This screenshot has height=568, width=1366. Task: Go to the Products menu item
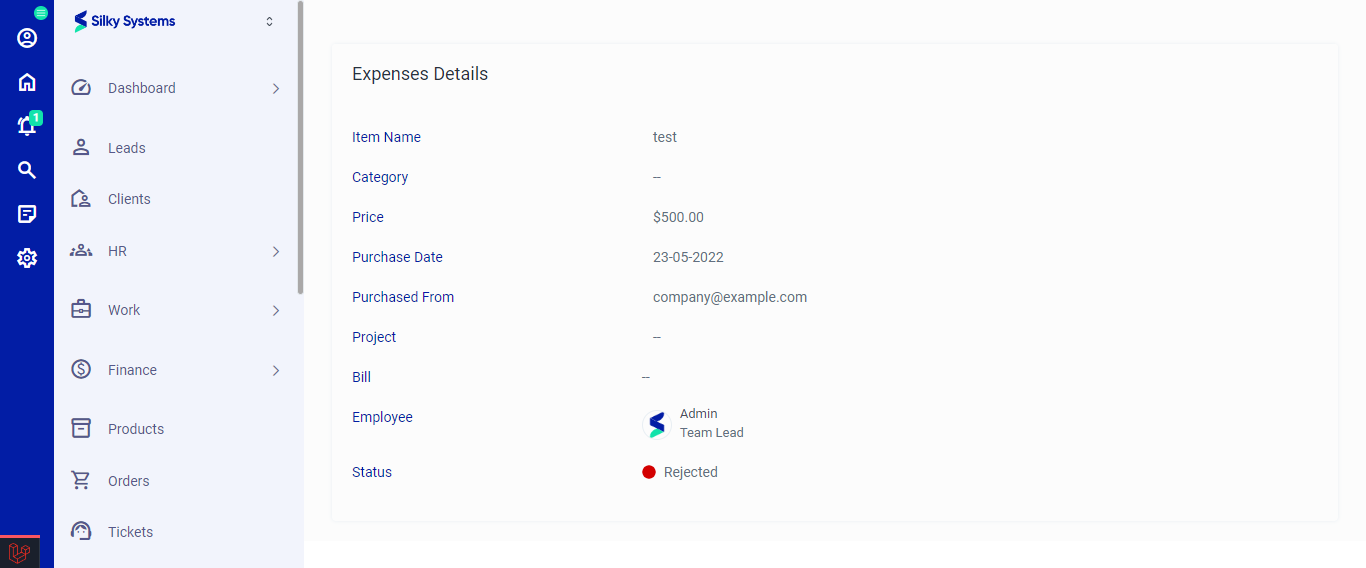click(178, 429)
